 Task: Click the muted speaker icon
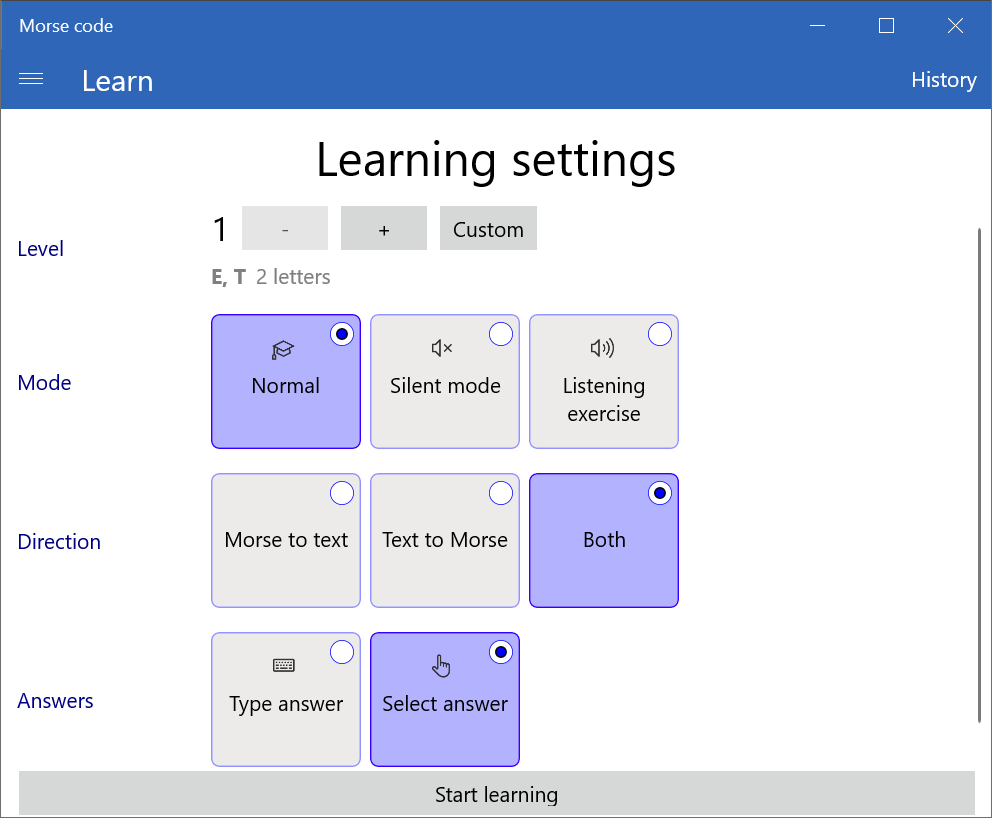click(442, 348)
